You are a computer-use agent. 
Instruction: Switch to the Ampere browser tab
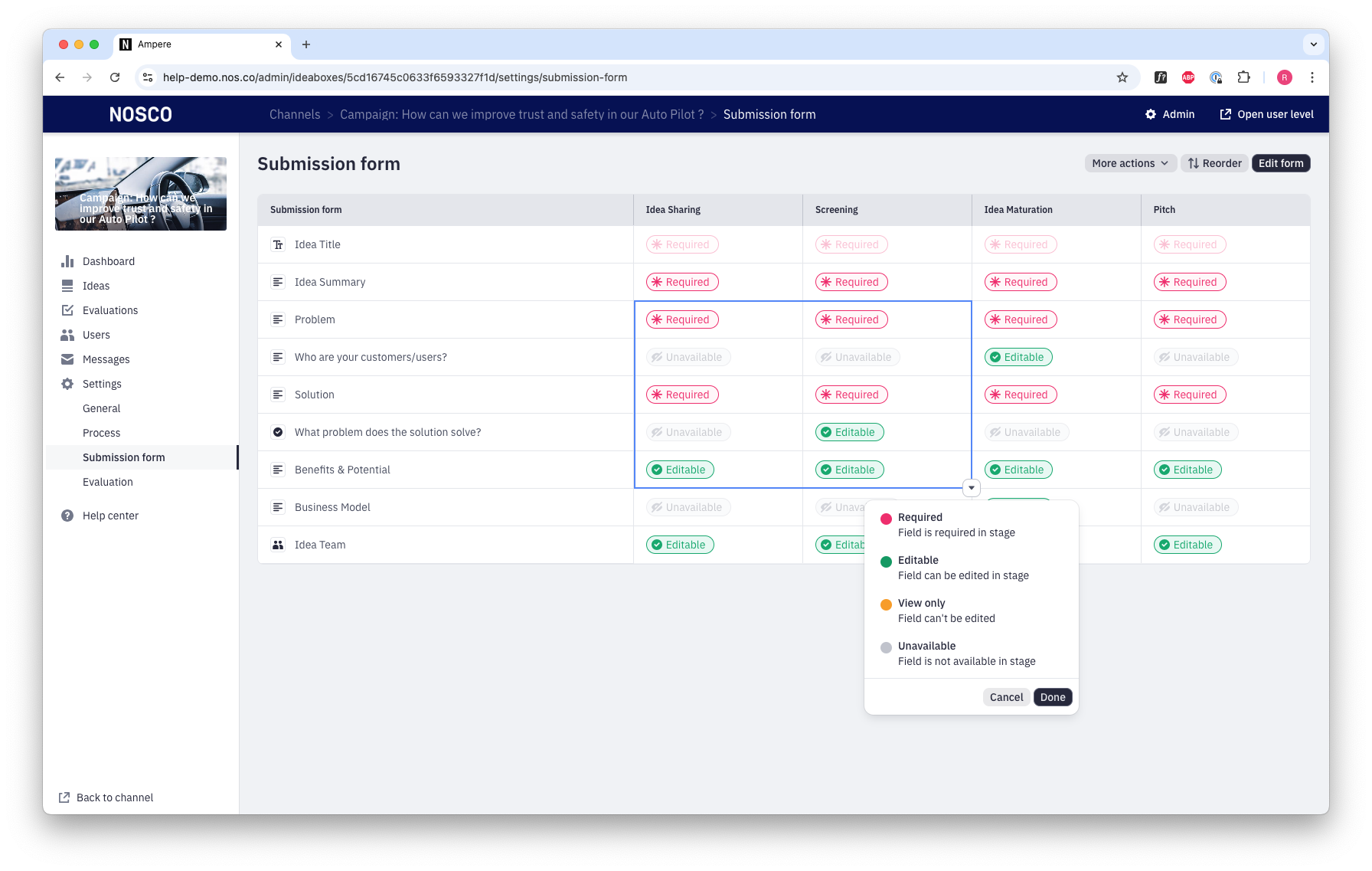click(202, 44)
